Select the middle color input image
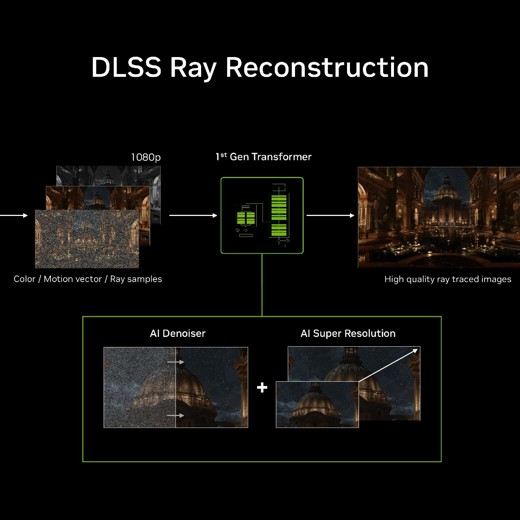The image size is (520, 520). (x=97, y=198)
